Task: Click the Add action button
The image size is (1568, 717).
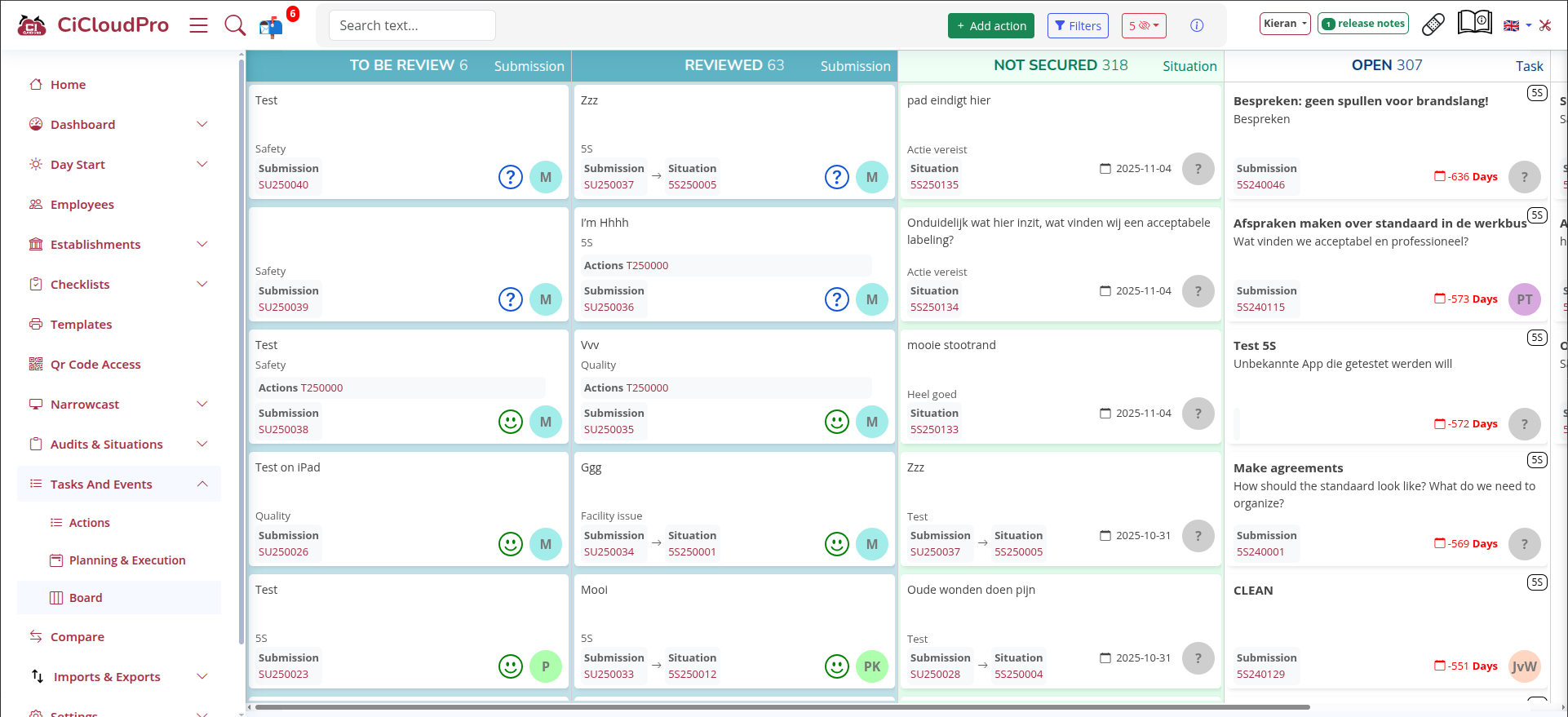Action: pyautogui.click(x=991, y=25)
